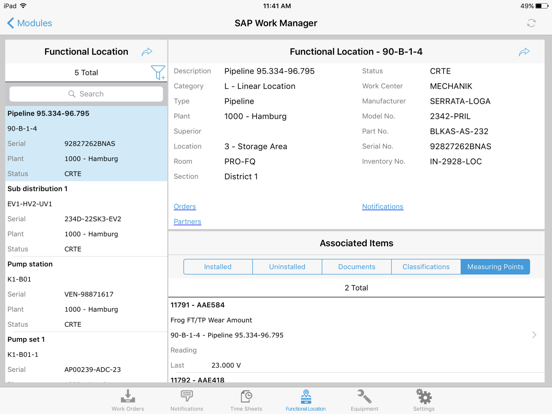This screenshot has width=552, height=414.
Task: Click room value PRO-FQ
Action: (x=240, y=162)
